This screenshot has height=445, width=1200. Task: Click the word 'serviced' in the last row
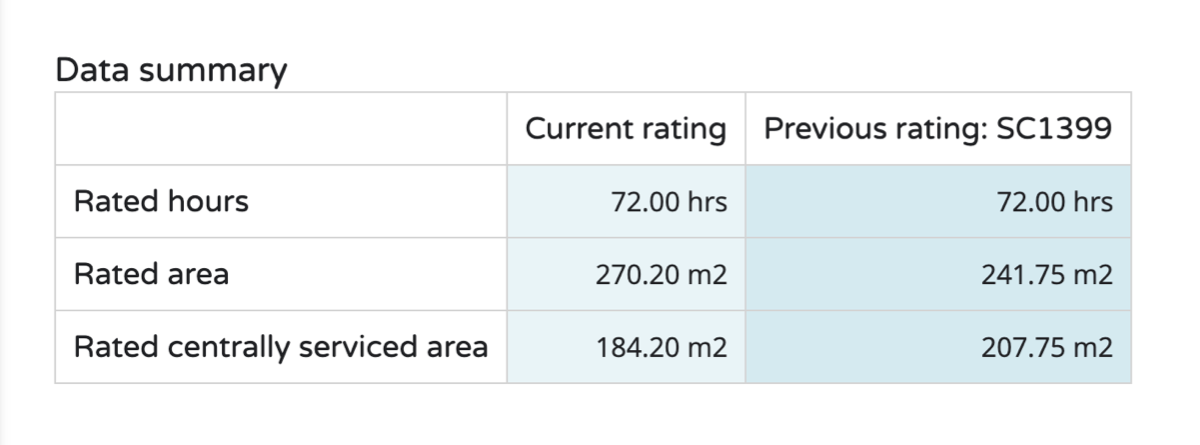coord(343,347)
